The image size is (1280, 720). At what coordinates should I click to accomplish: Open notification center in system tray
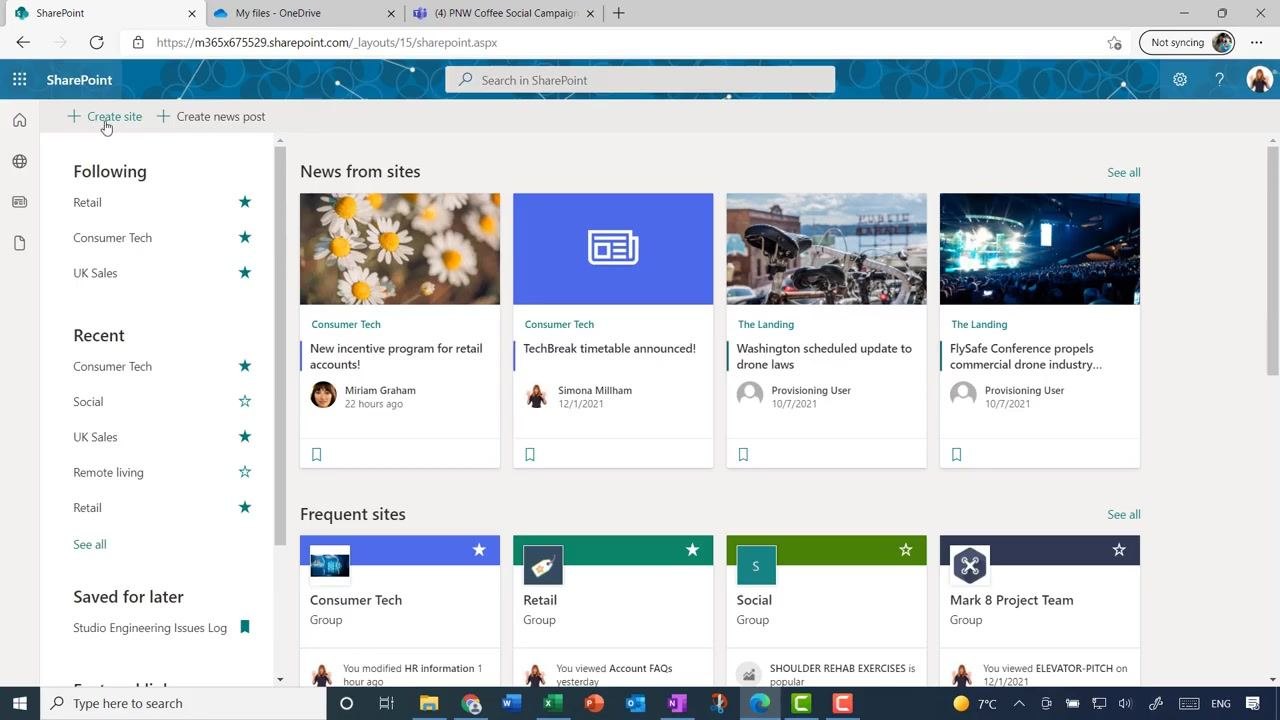[1253, 703]
